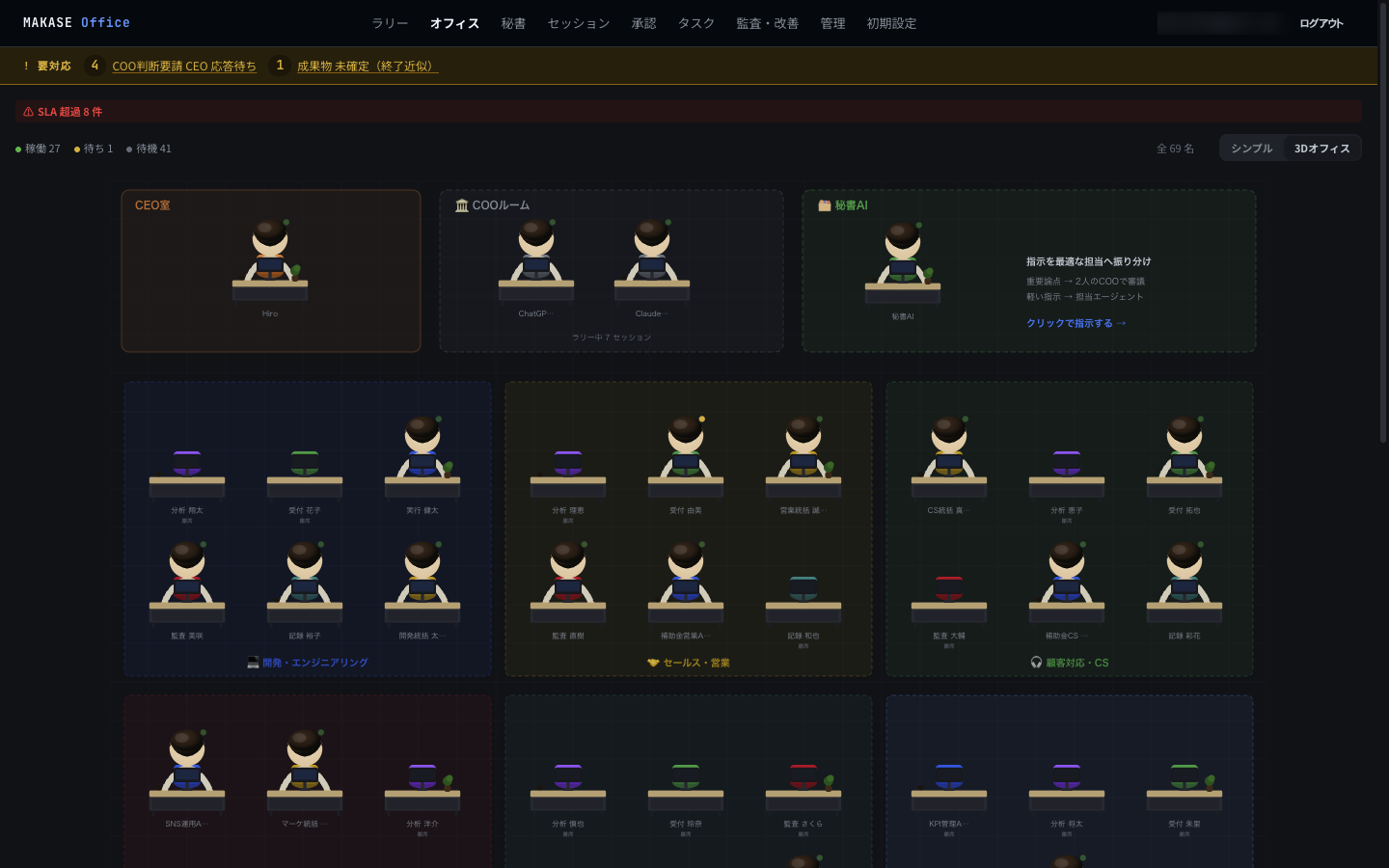
Task: Open the 補助金営業A agent desk
Action: click(686, 590)
